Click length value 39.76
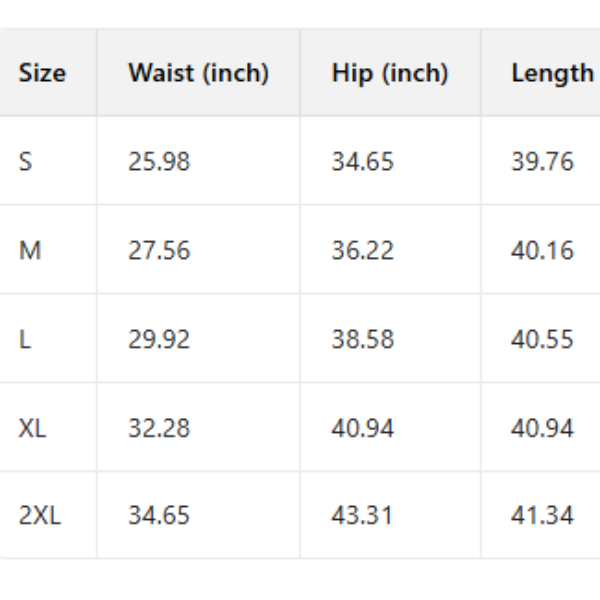 [x=542, y=161]
